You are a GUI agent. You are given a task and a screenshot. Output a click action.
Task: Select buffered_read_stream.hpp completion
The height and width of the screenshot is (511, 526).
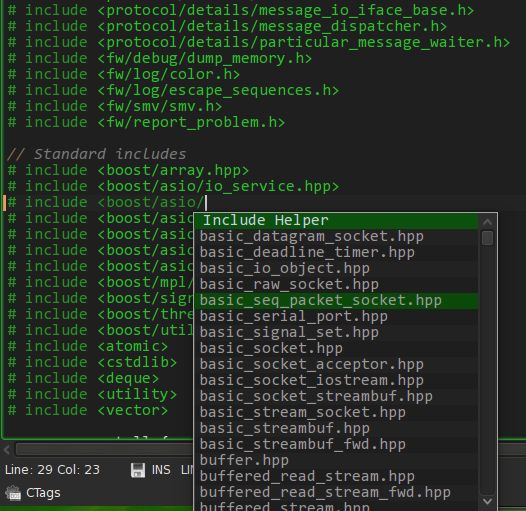point(336,476)
